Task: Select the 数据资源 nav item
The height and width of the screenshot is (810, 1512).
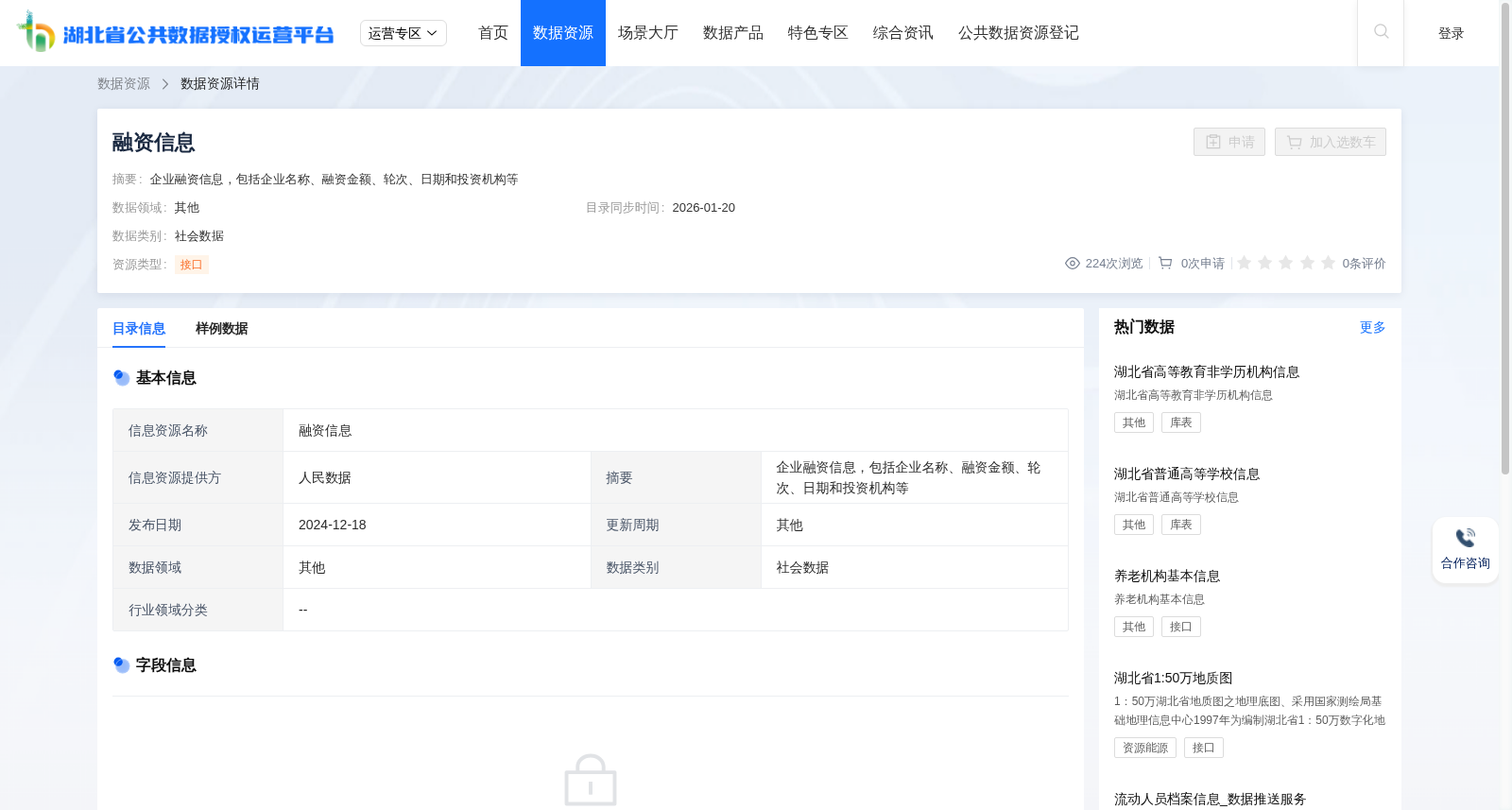Action: (563, 33)
